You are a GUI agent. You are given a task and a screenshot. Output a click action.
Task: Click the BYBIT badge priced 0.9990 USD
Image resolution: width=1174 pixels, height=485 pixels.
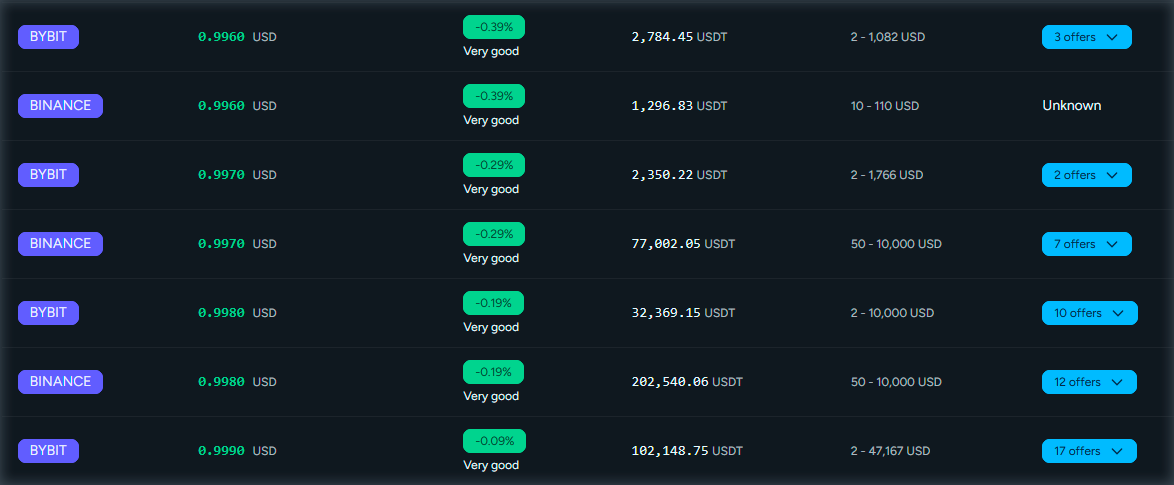point(48,451)
